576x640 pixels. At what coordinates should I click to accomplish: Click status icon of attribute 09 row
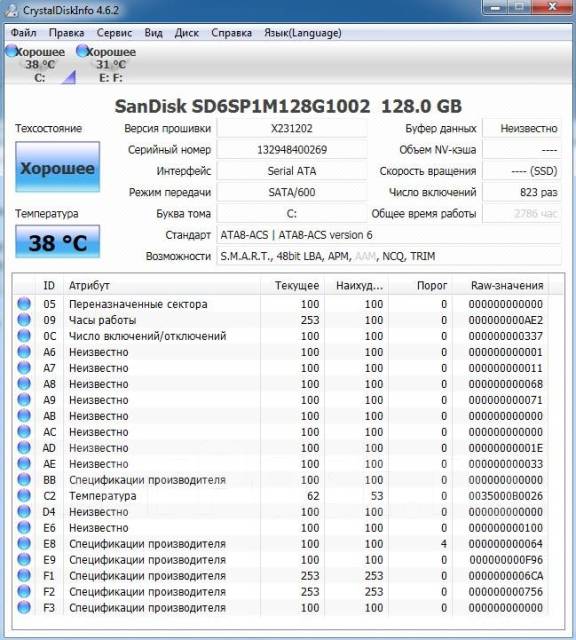click(24, 320)
